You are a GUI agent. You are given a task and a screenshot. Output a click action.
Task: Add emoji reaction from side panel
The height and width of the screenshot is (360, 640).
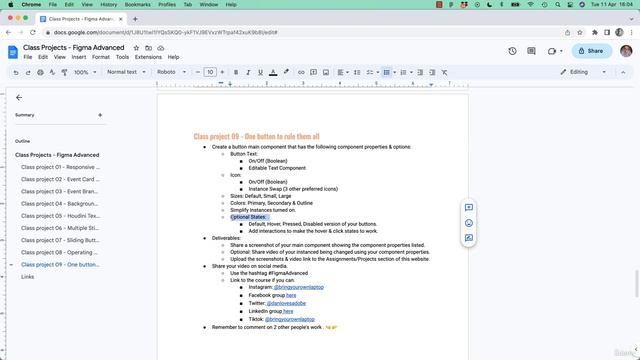click(x=469, y=223)
